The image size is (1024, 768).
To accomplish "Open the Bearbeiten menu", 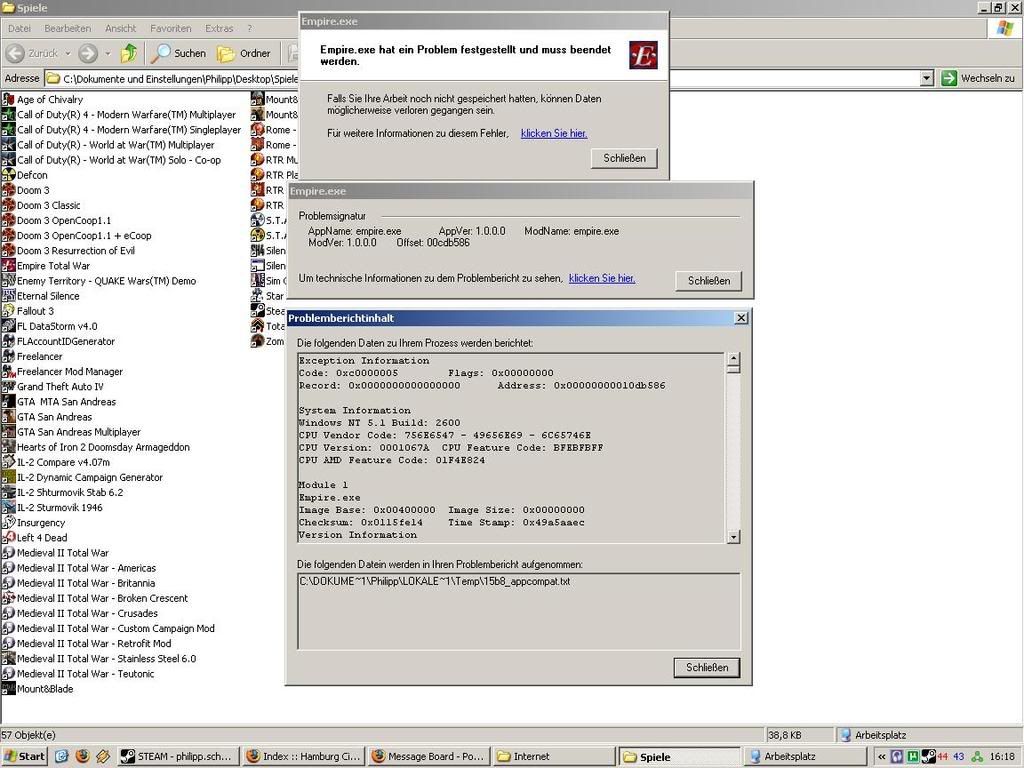I will click(68, 28).
